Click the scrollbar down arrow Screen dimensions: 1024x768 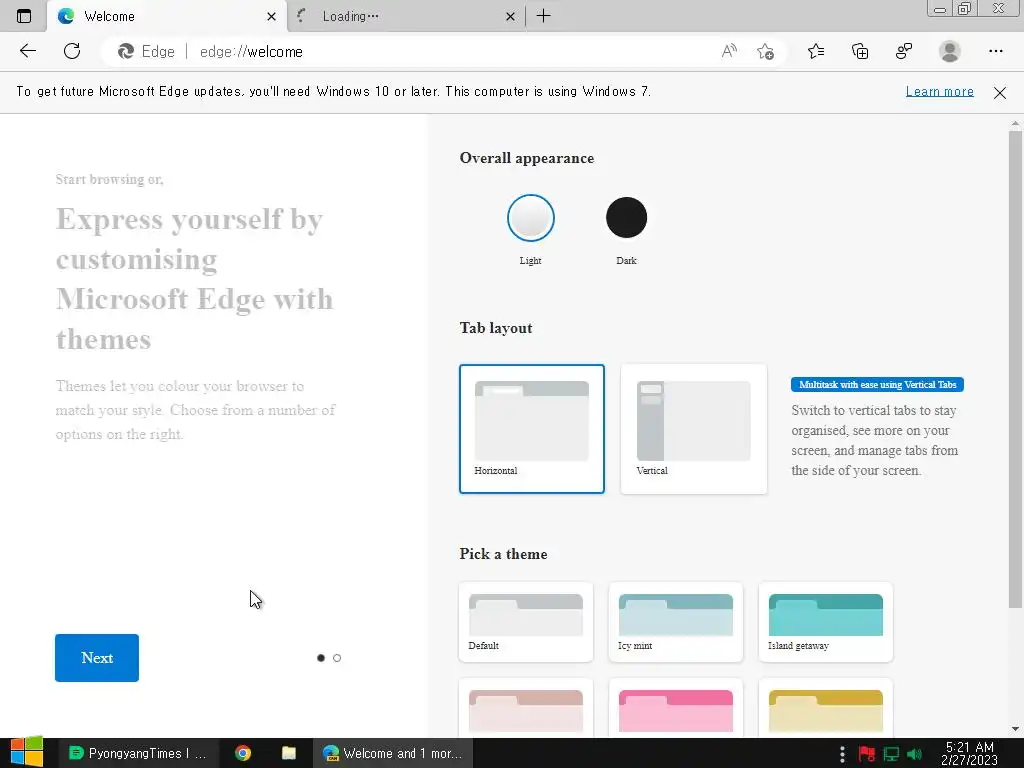[x=1015, y=729]
